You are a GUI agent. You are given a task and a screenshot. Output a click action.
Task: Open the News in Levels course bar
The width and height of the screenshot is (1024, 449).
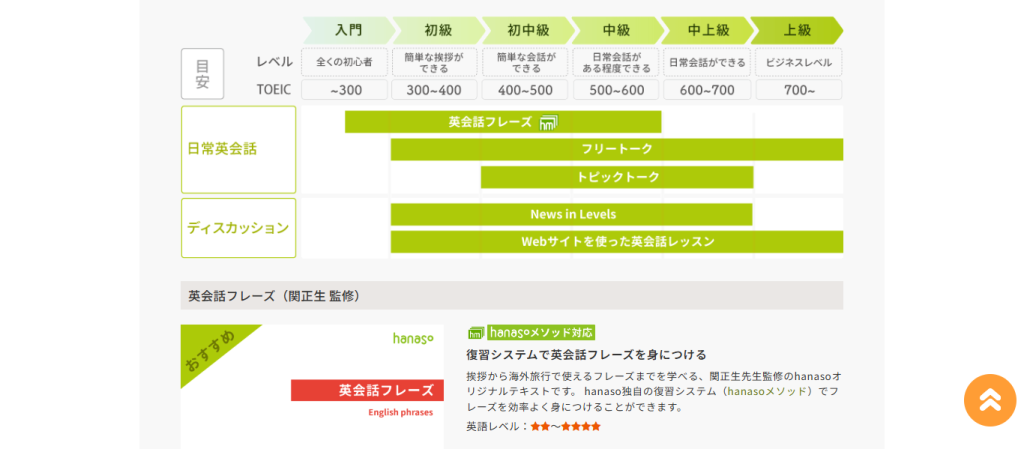tap(571, 215)
